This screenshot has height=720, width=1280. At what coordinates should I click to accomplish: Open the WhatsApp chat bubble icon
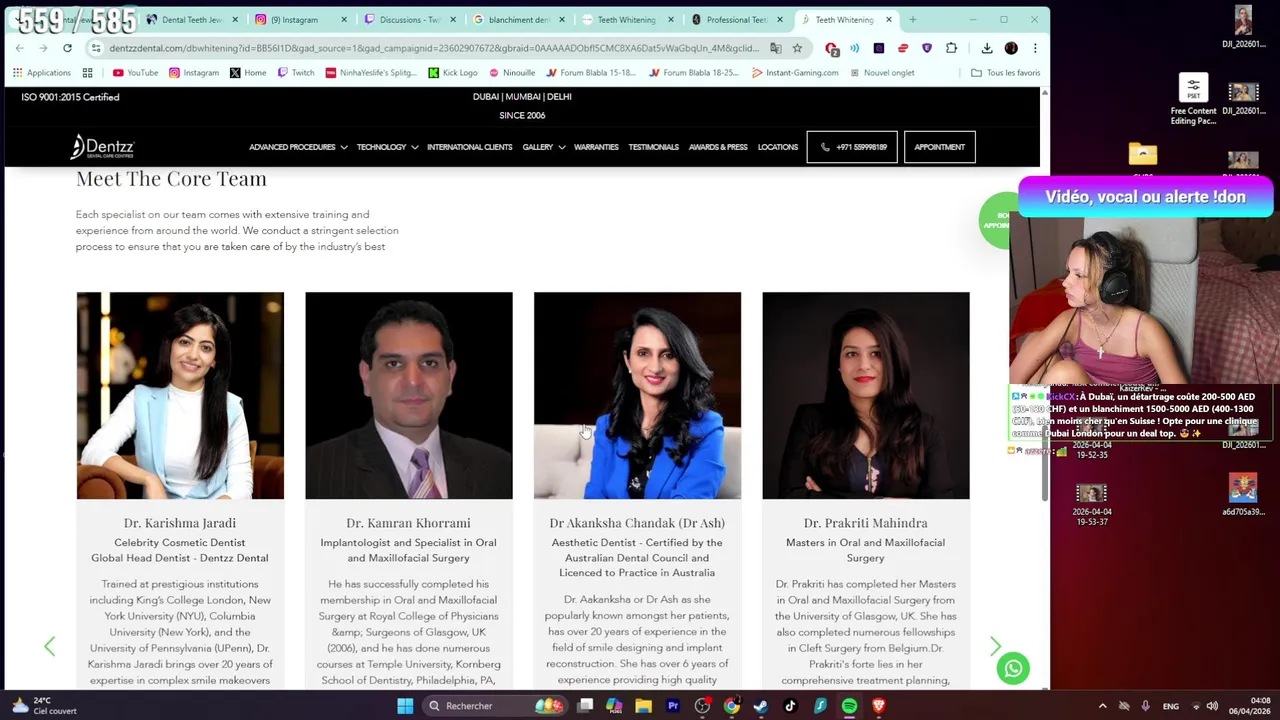(x=1013, y=668)
